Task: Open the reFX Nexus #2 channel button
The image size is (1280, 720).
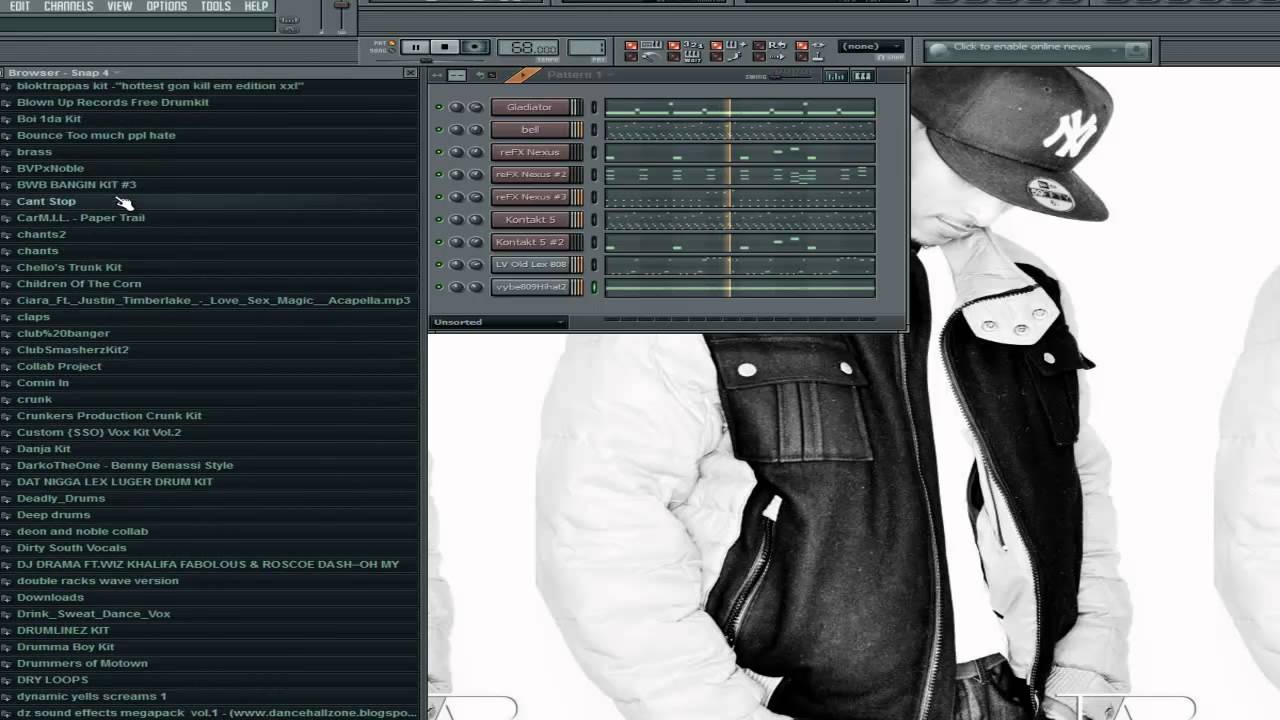Action: [530, 175]
